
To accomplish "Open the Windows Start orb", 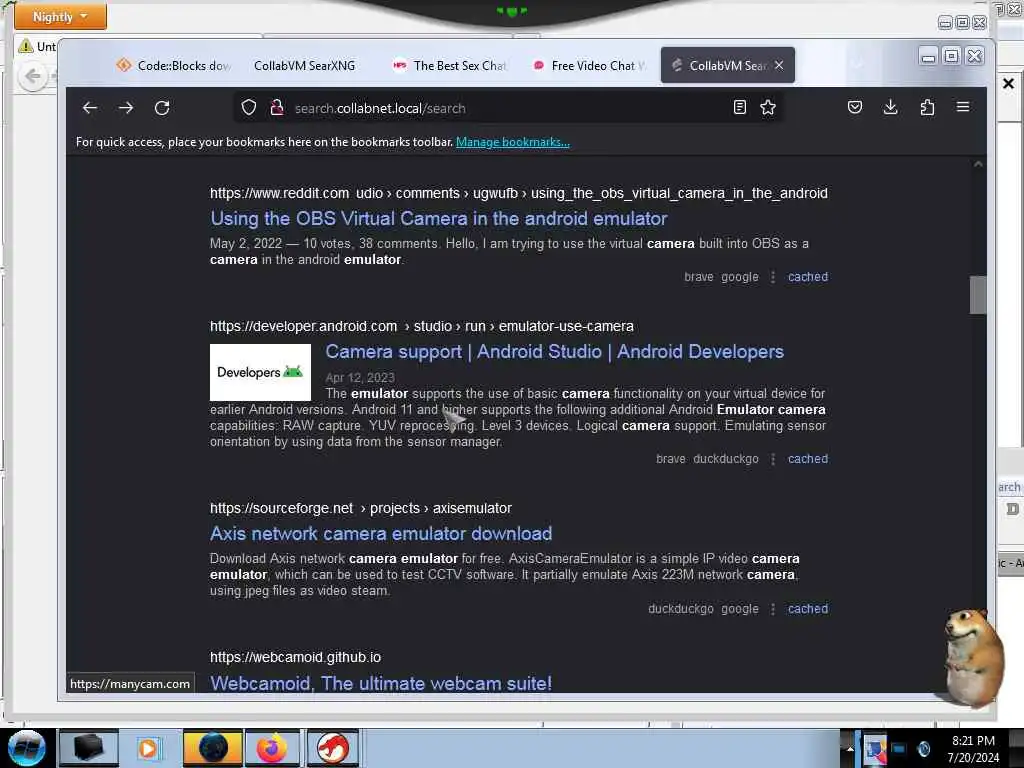I will tap(27, 748).
